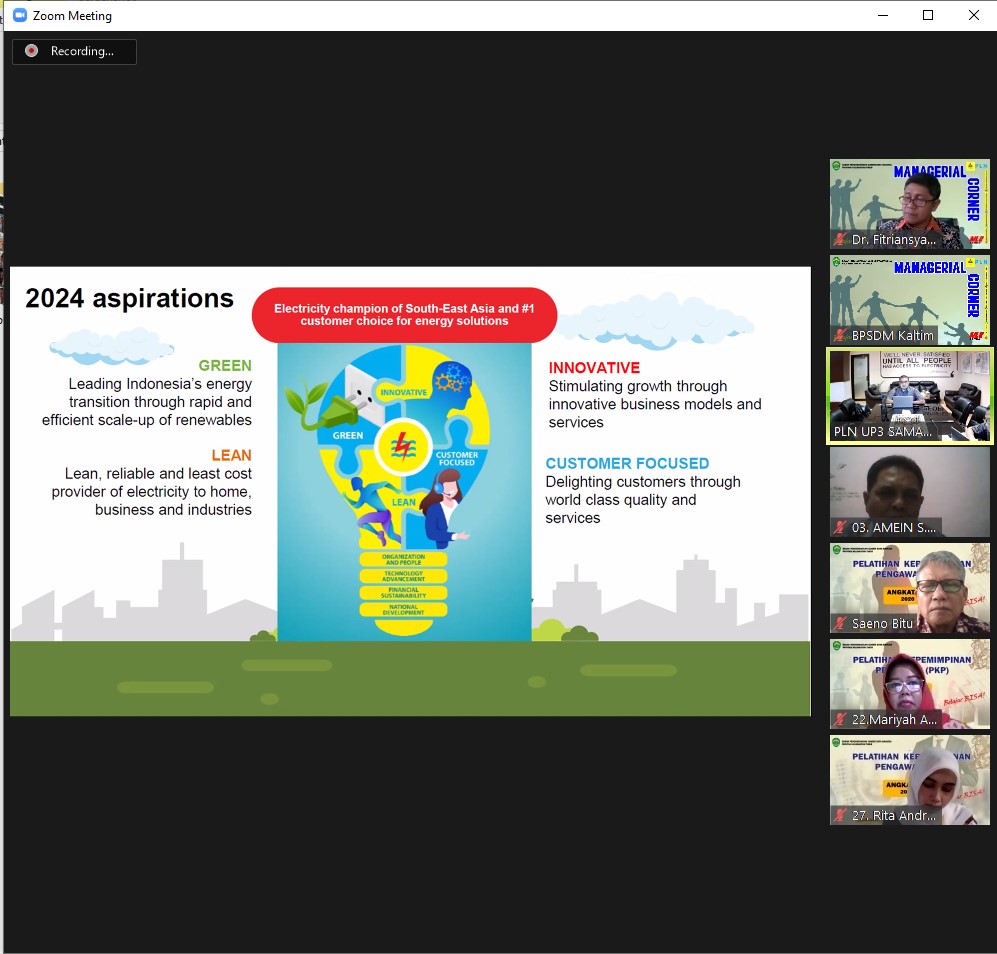Click the Zoom Meeting app icon in title bar
Screen dimensions: 997x954
coord(20,15)
